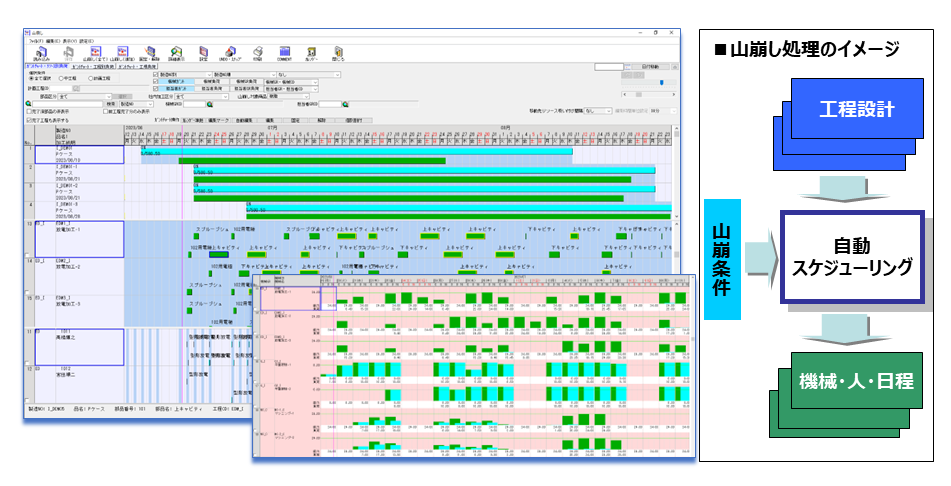The height and width of the screenshot is (486, 951).
Task: Click the small icon right of 日付移動 button
Action: click(674, 67)
